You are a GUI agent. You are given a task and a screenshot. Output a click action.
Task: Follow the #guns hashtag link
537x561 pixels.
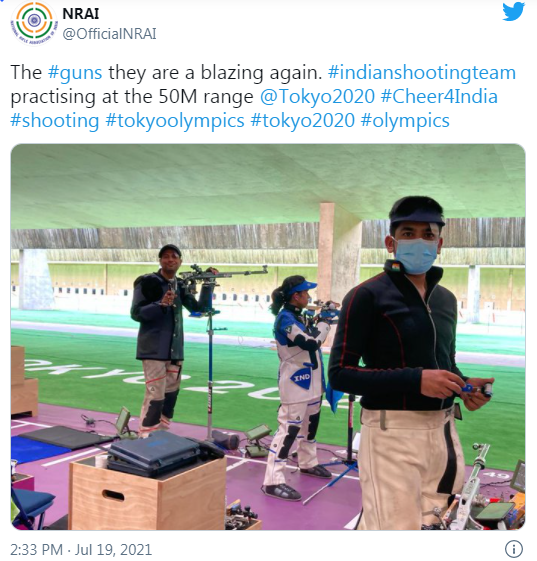[75, 73]
